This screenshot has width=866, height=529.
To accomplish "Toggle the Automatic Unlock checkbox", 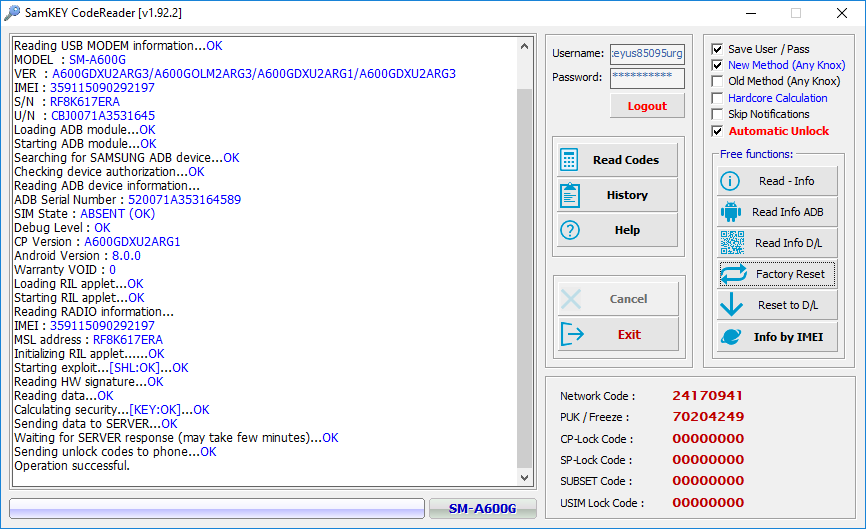I will 717,131.
